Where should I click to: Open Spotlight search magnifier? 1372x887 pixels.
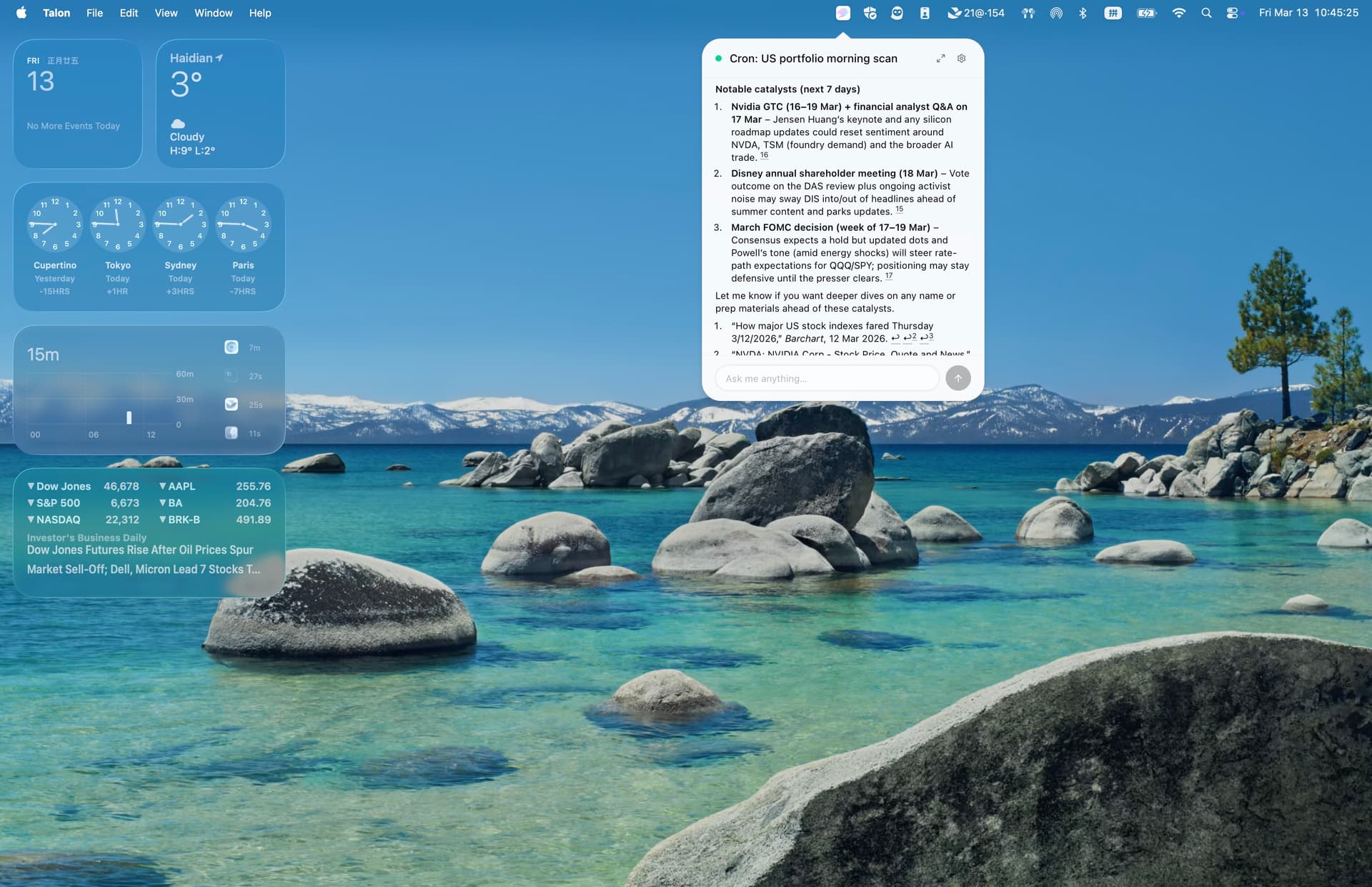[x=1206, y=13]
